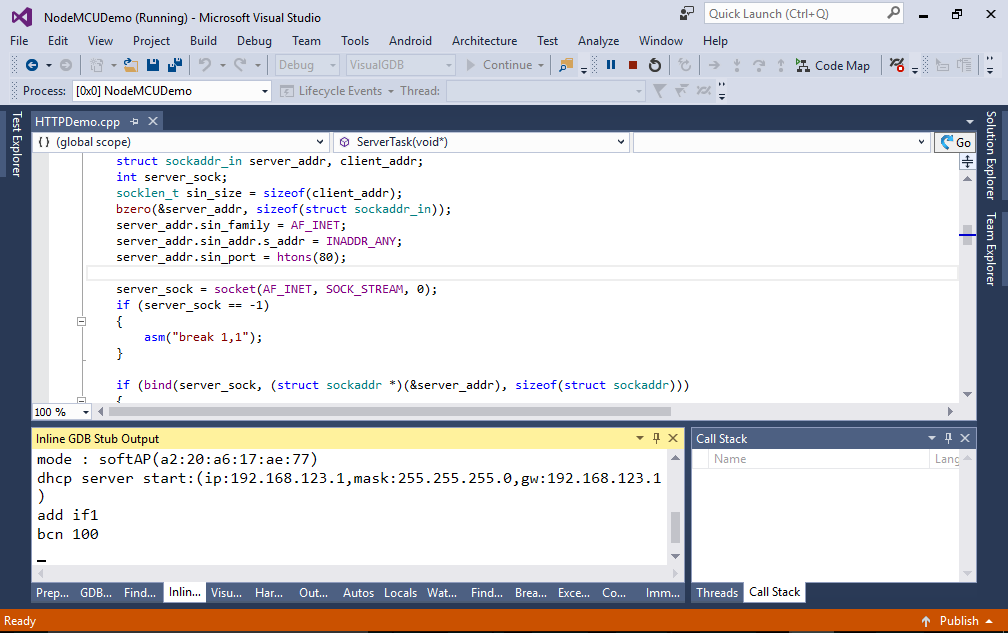Open Inline GDB Stub Output window options arrow
The image size is (1008, 633).
tap(640, 438)
